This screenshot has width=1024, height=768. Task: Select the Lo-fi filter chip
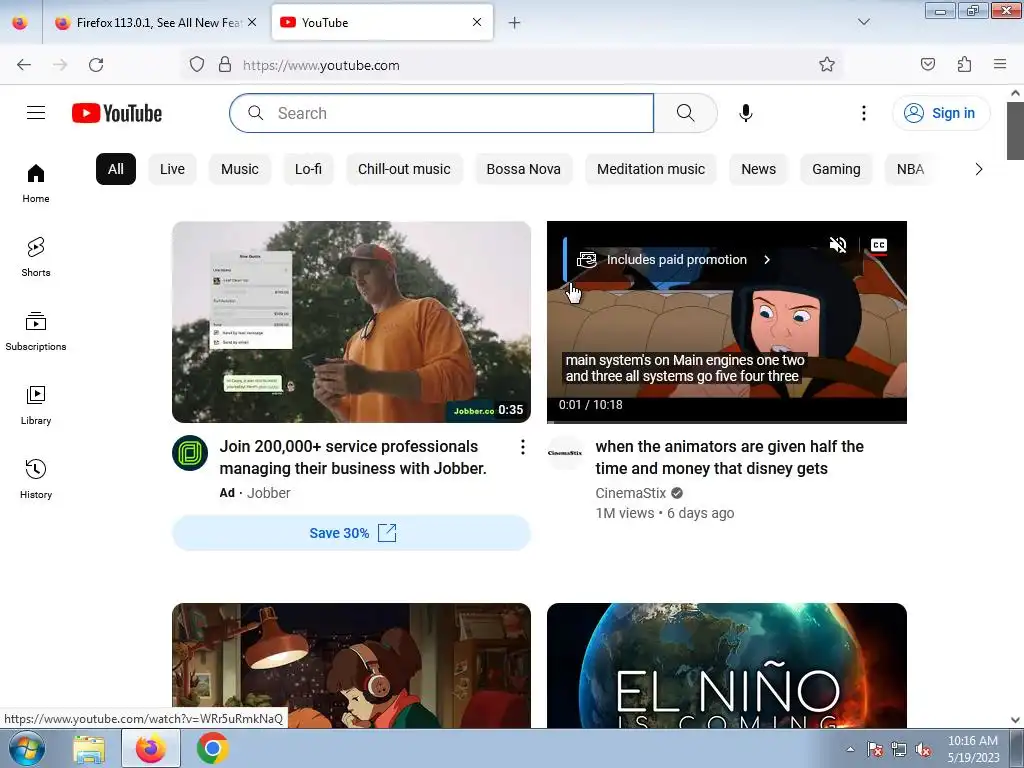308,169
